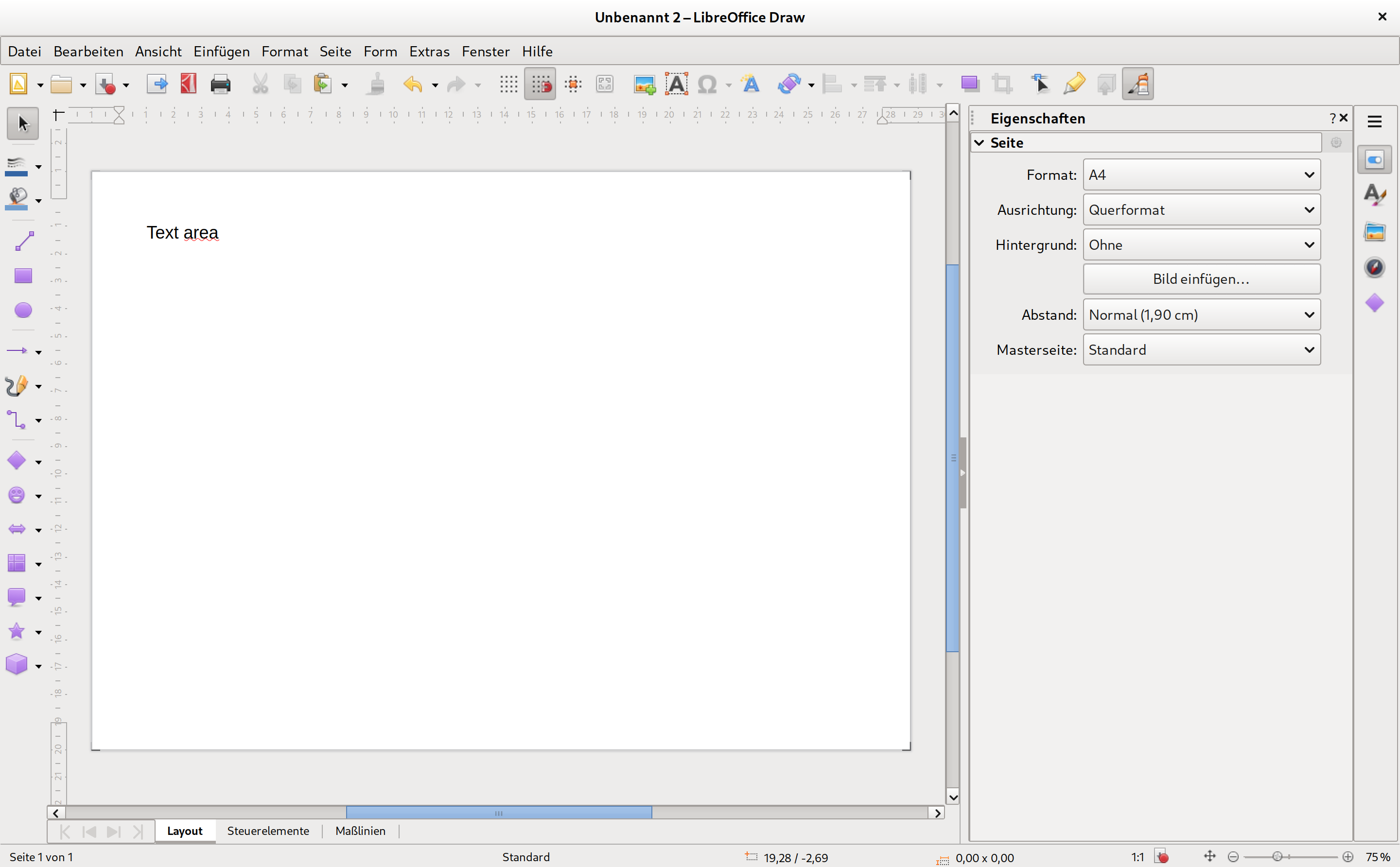
Task: Open the Fontwork text icon
Action: point(750,84)
